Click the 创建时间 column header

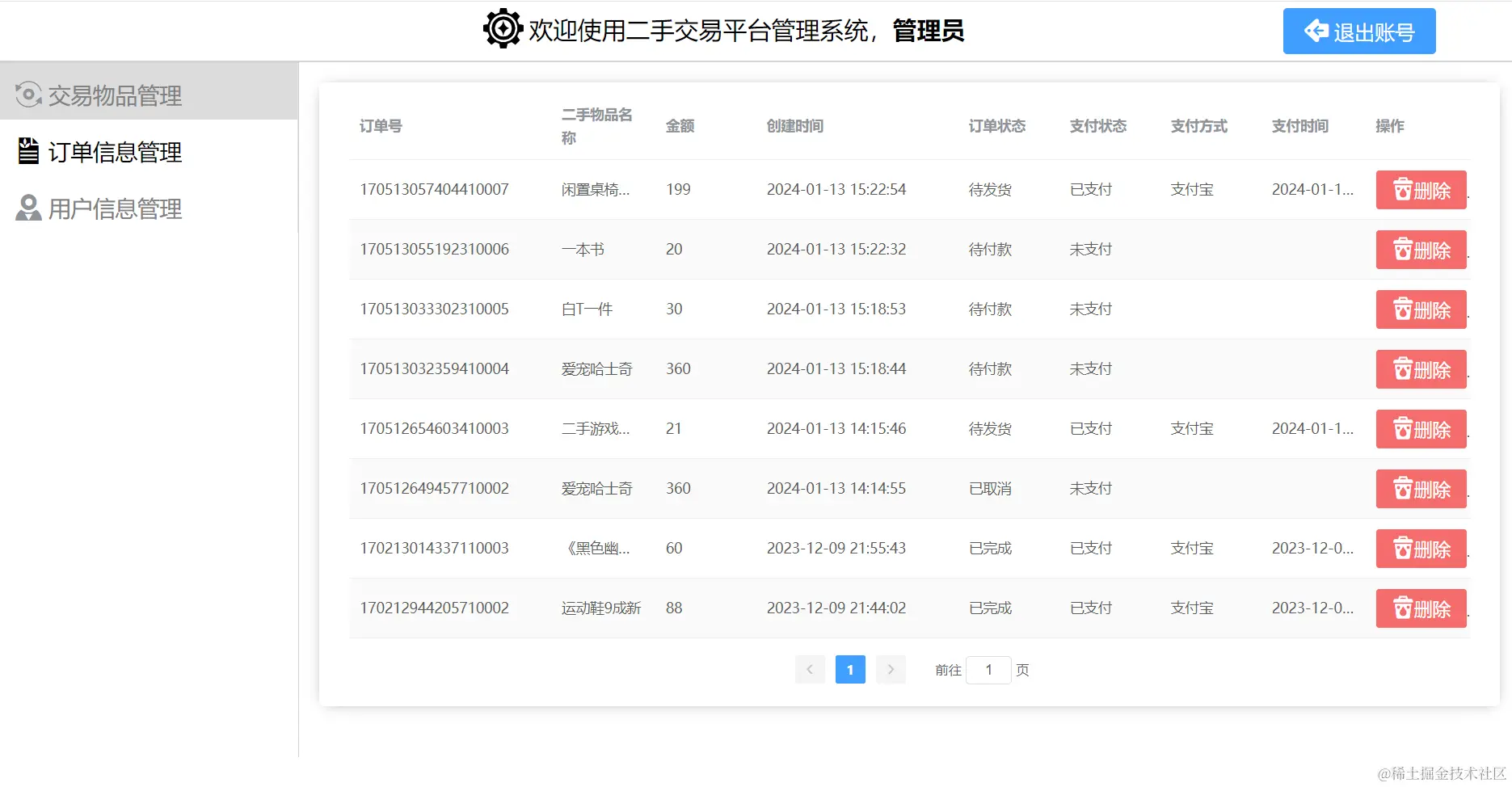(x=795, y=126)
